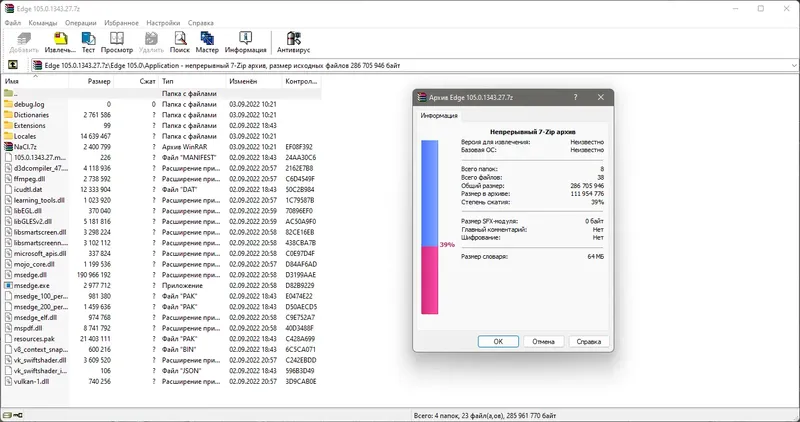
Task: Open the Справка menu
Action: point(201,23)
